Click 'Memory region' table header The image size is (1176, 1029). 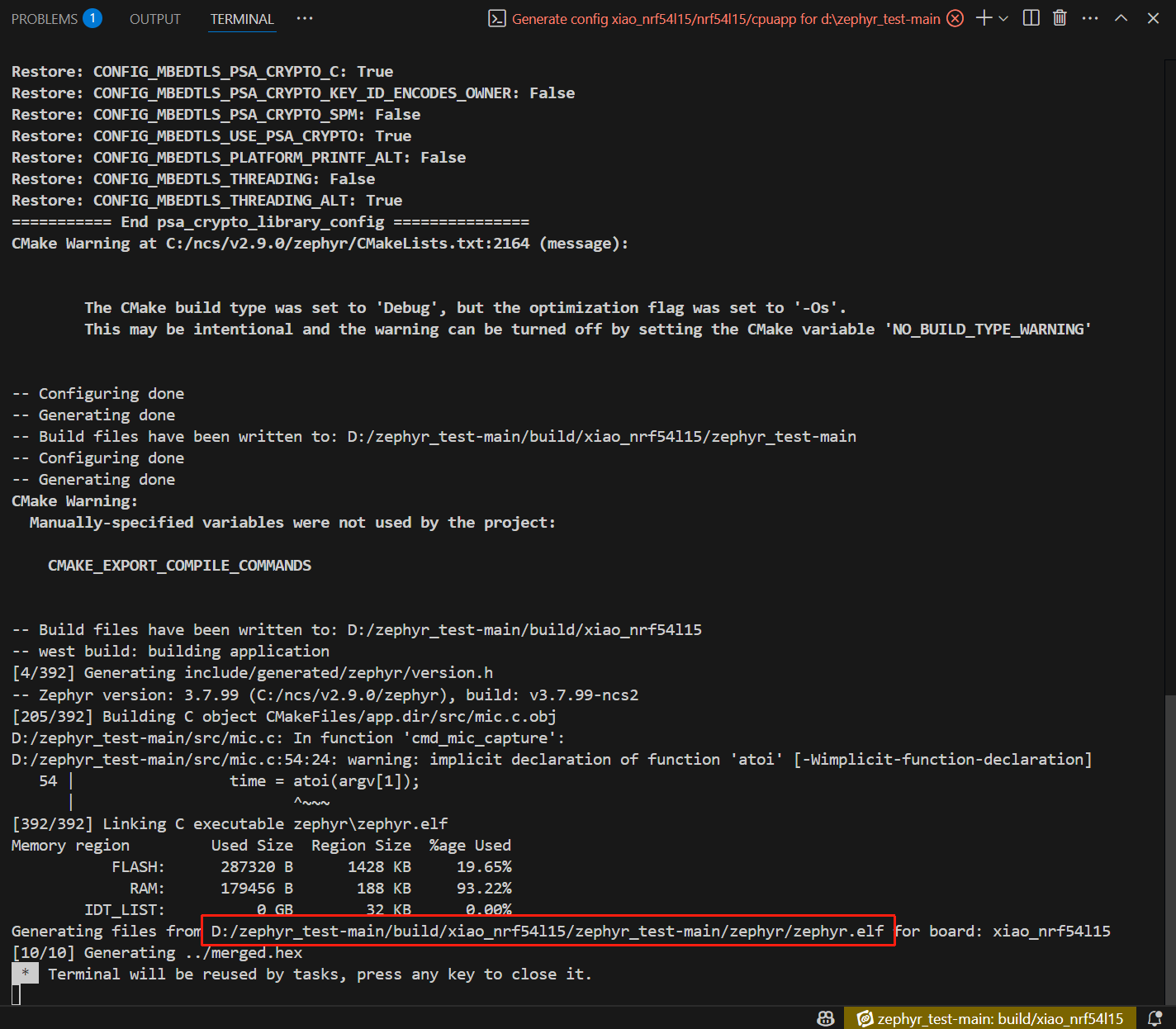(70, 846)
